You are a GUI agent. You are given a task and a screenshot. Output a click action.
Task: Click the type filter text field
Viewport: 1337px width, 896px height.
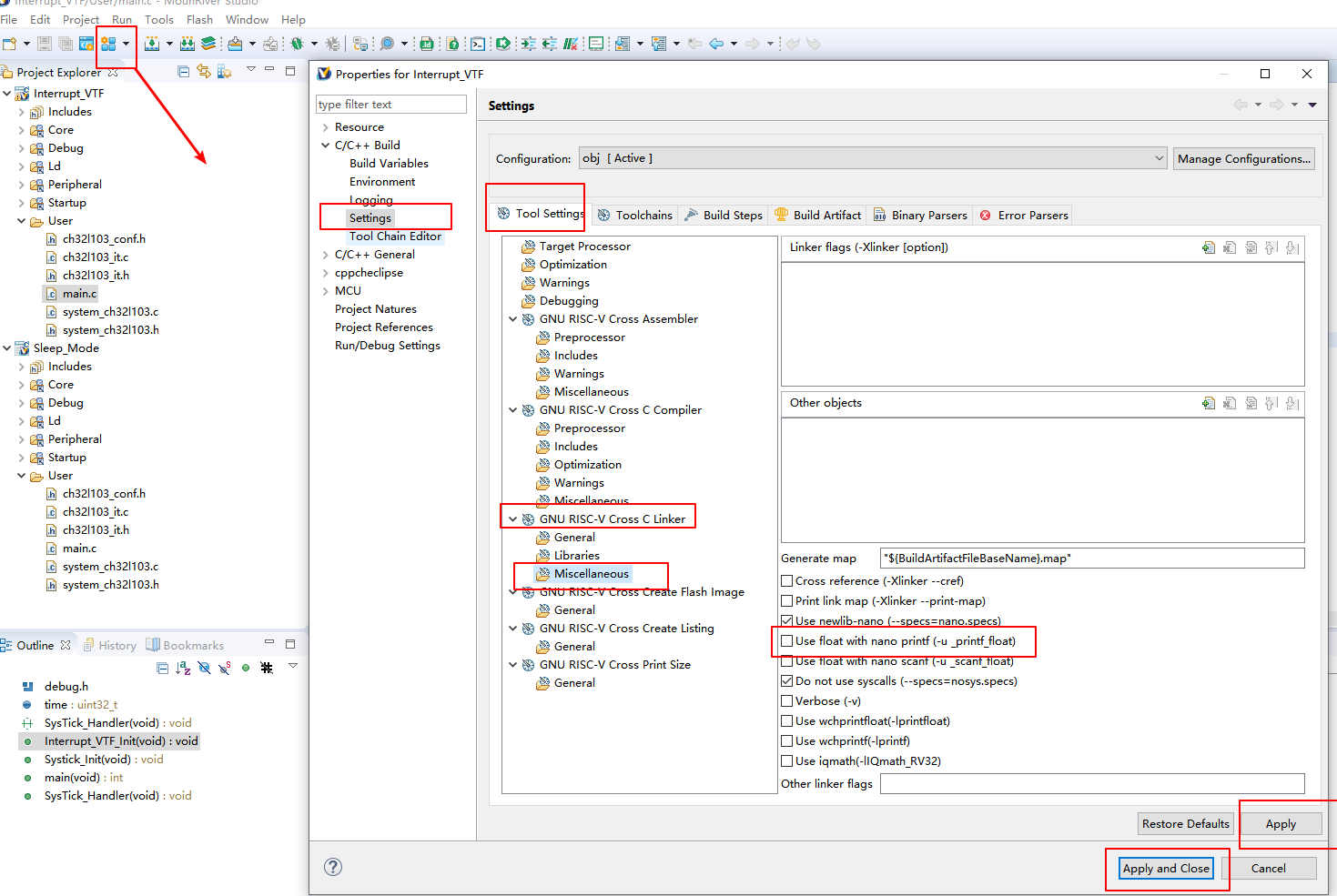click(391, 105)
